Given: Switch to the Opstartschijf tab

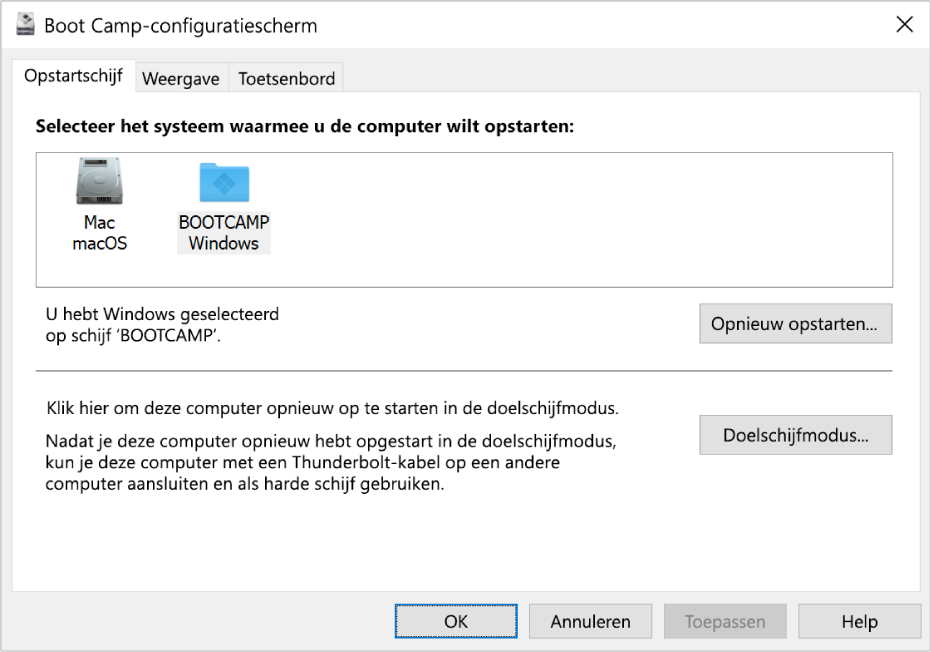Looking at the screenshot, I should pos(73,77).
